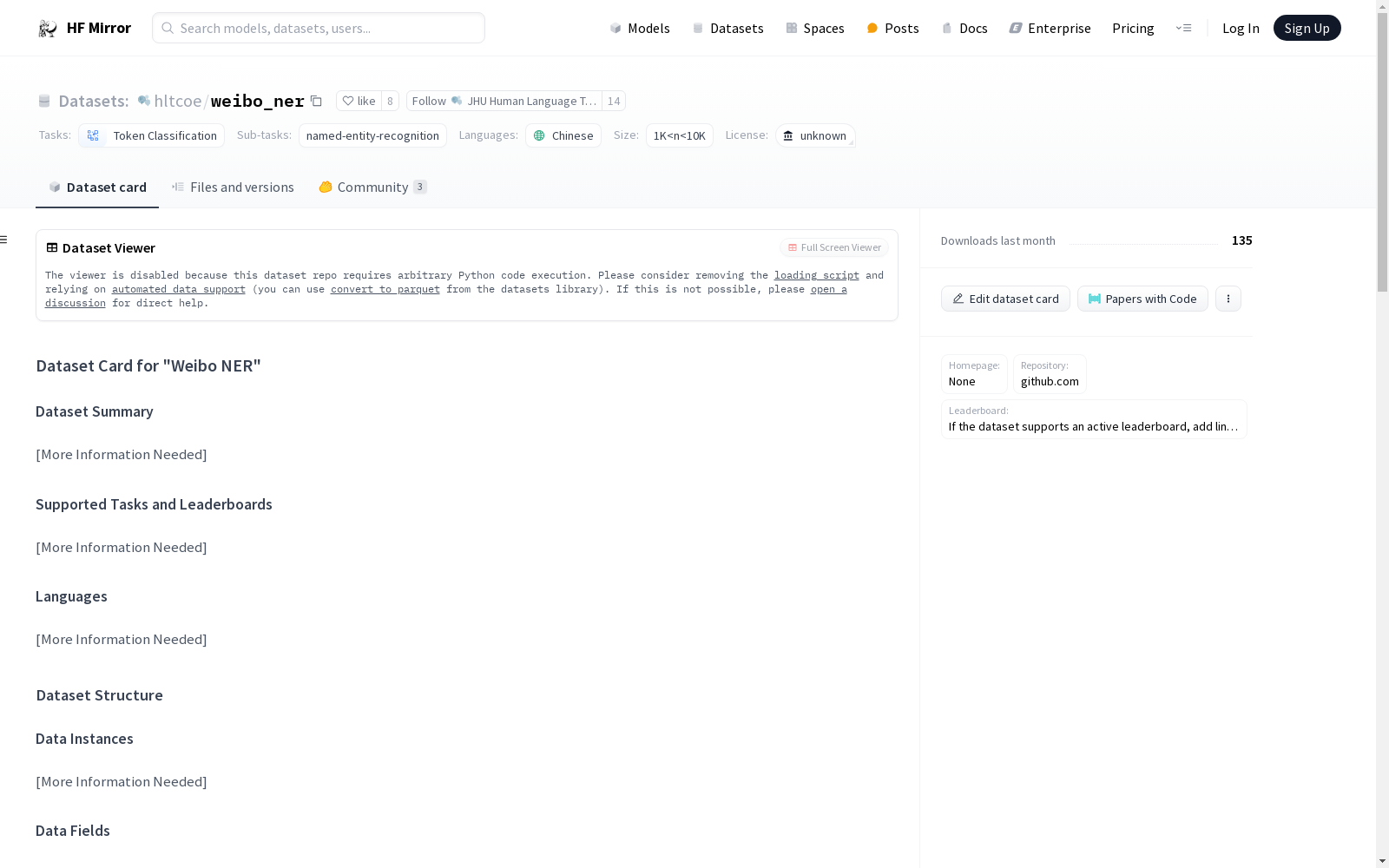
Task: Open the three-dot options menu in sidebar
Action: [x=1228, y=299]
